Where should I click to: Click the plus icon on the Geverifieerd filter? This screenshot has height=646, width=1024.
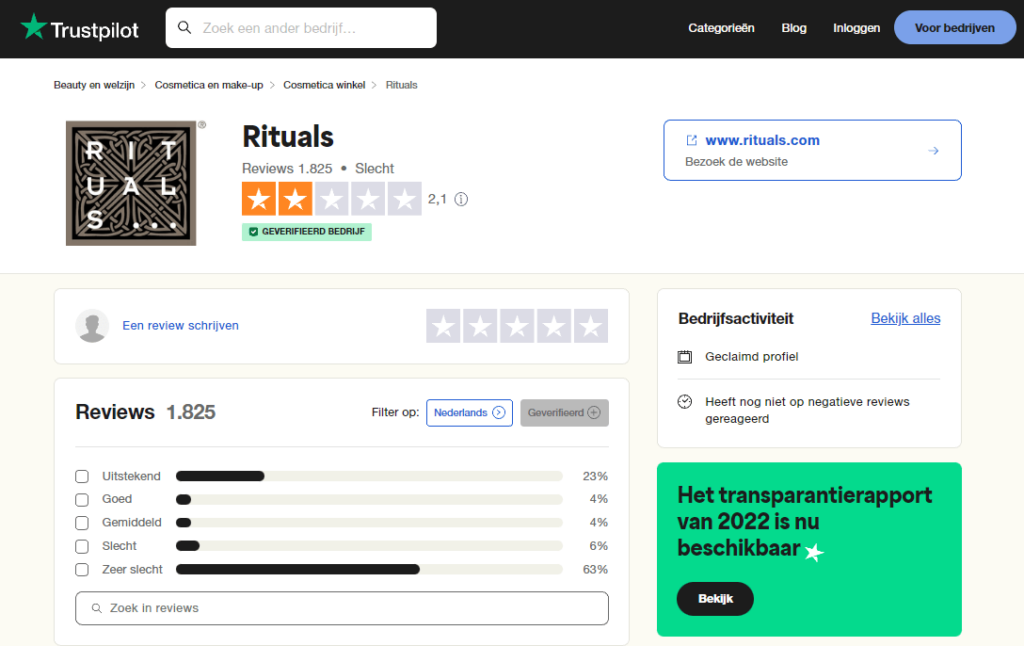pos(594,413)
